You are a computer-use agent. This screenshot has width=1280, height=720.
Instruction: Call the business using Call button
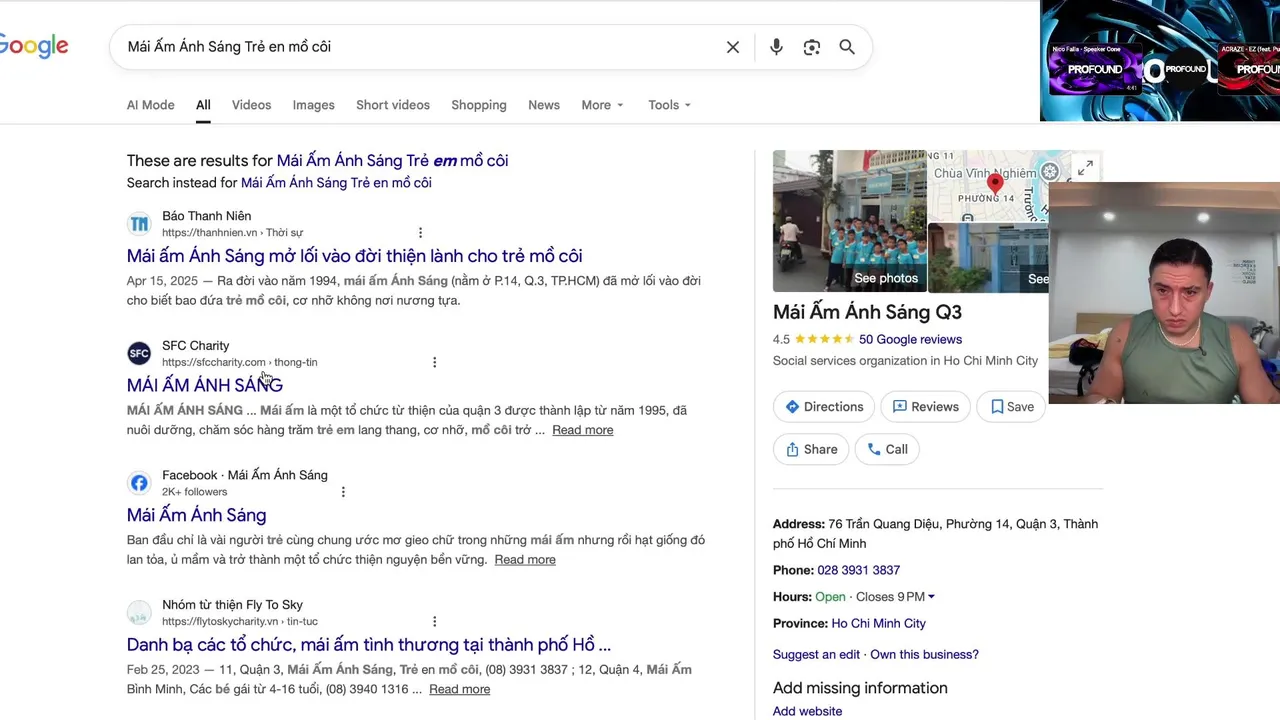coord(887,449)
